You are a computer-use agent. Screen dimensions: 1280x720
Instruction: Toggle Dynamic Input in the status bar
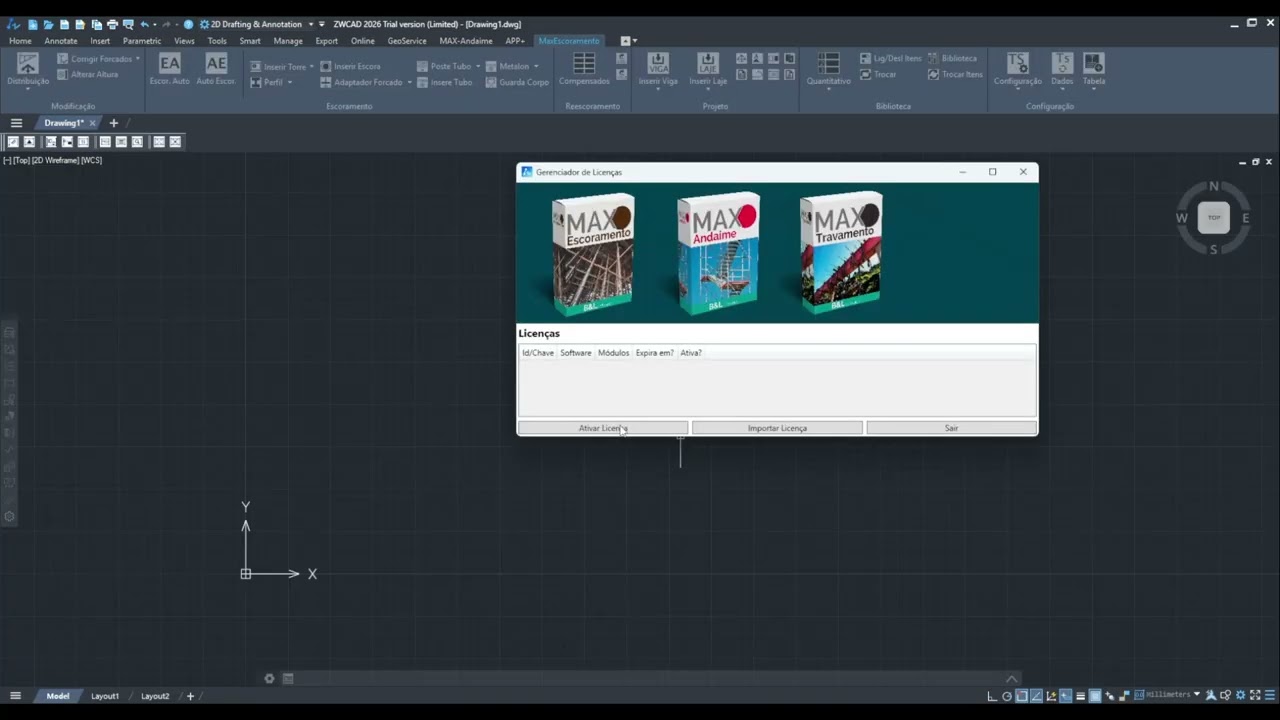[1065, 696]
